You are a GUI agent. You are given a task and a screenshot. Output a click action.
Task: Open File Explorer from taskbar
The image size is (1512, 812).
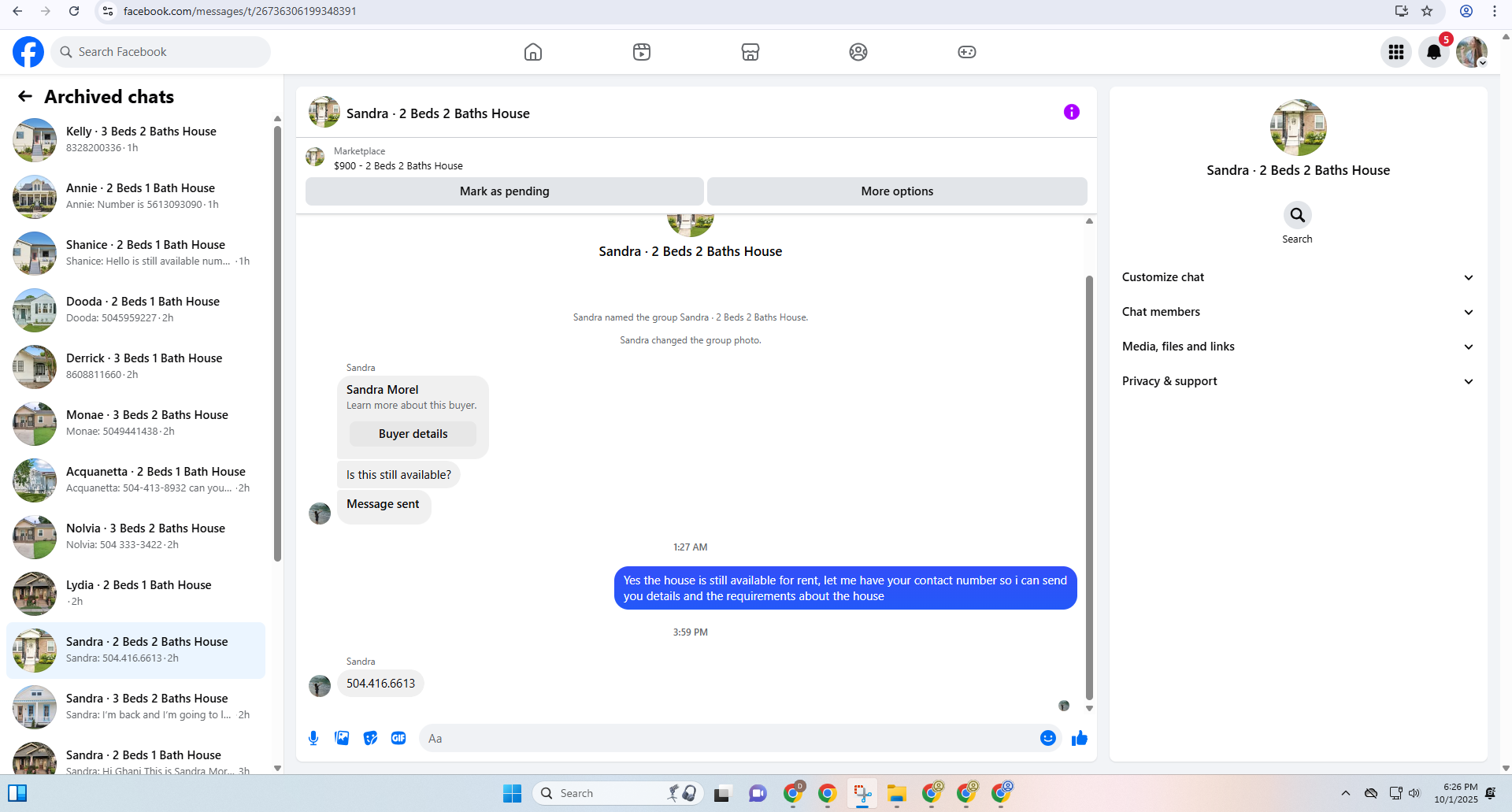click(897, 793)
